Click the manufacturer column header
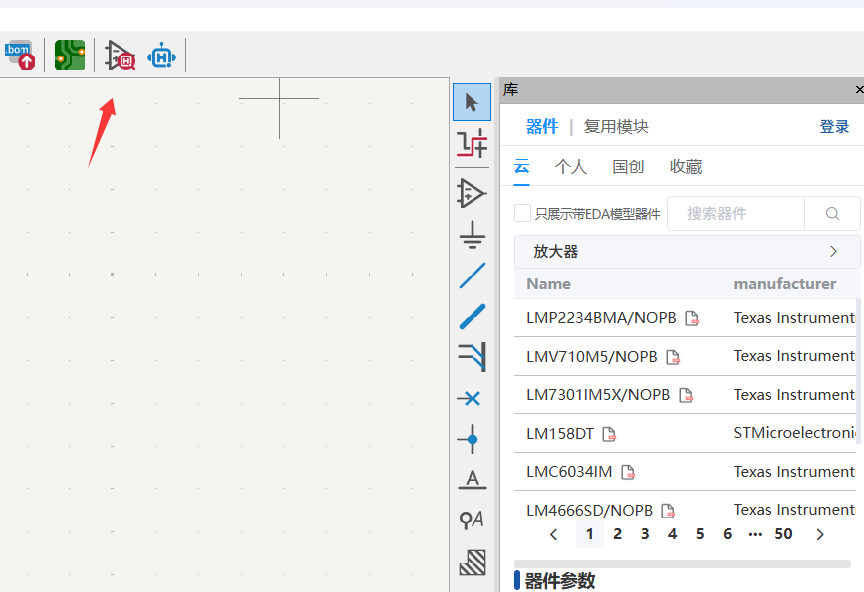Viewport: 864px width, 592px height. [785, 284]
